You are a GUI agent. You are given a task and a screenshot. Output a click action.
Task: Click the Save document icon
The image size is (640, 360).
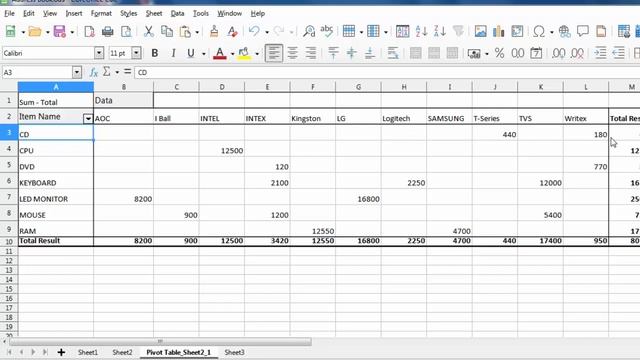(60, 31)
